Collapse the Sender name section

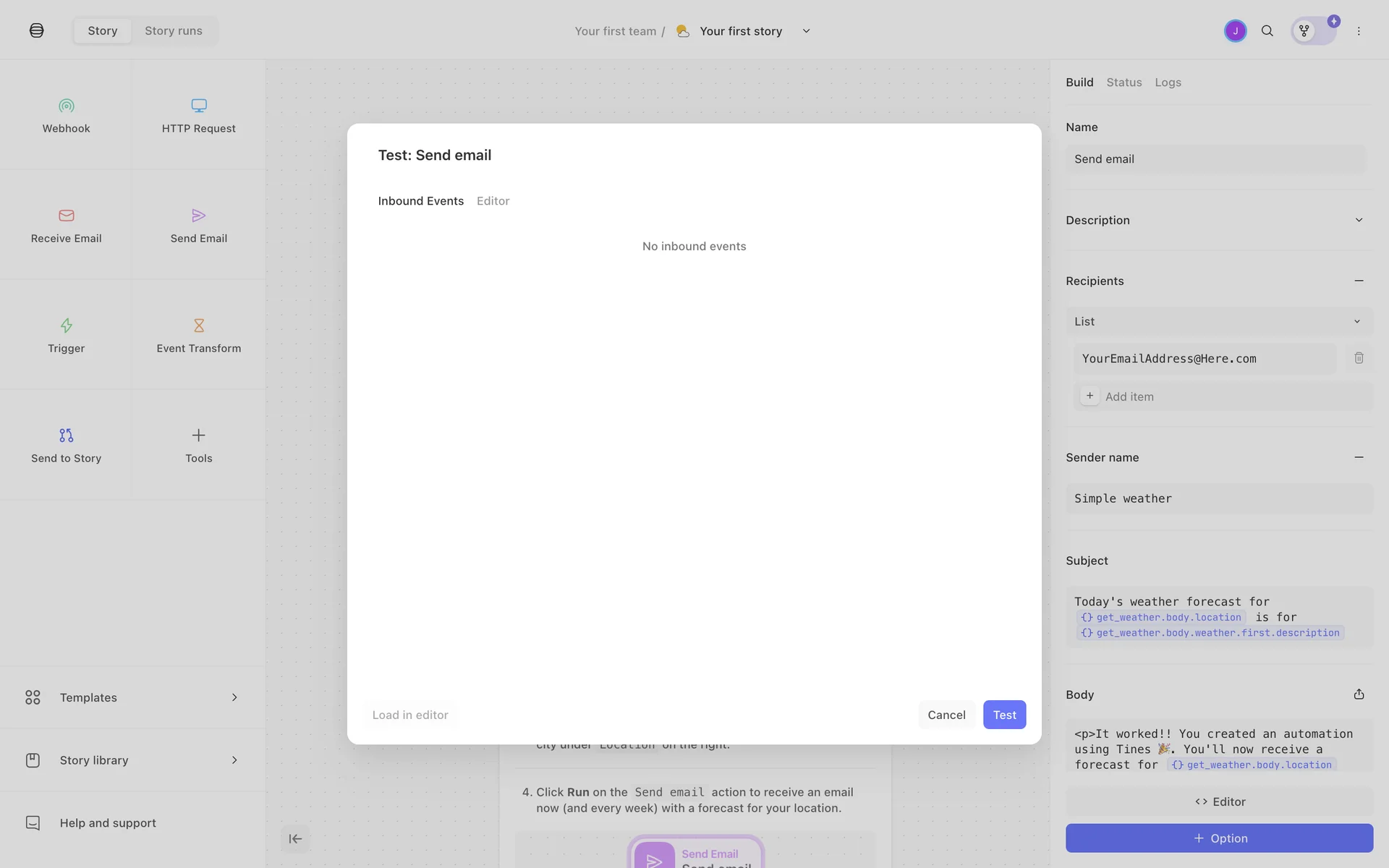pyautogui.click(x=1359, y=457)
